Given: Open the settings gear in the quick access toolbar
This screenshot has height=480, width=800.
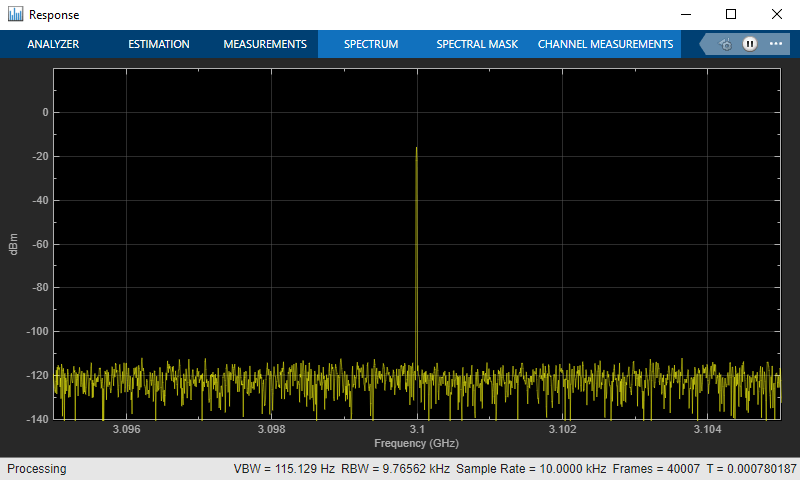Looking at the screenshot, I should [x=726, y=44].
